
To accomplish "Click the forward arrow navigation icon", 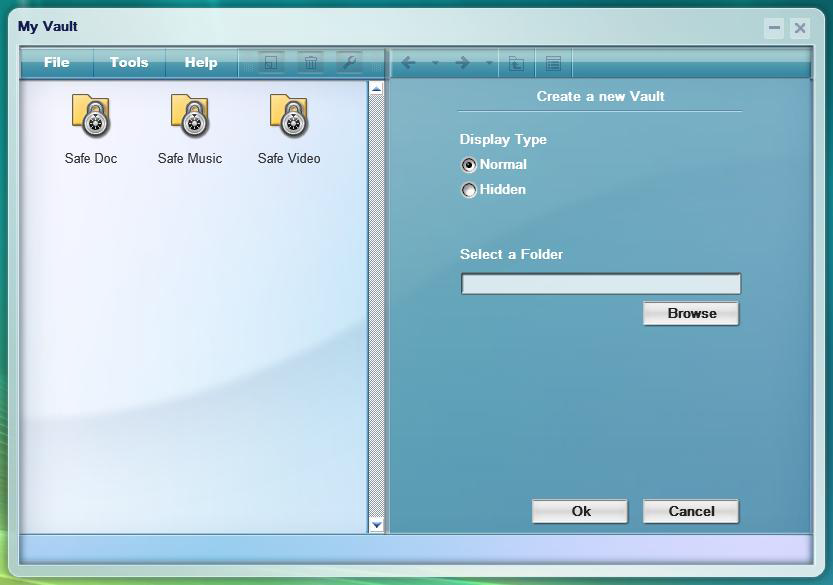I will [x=463, y=63].
